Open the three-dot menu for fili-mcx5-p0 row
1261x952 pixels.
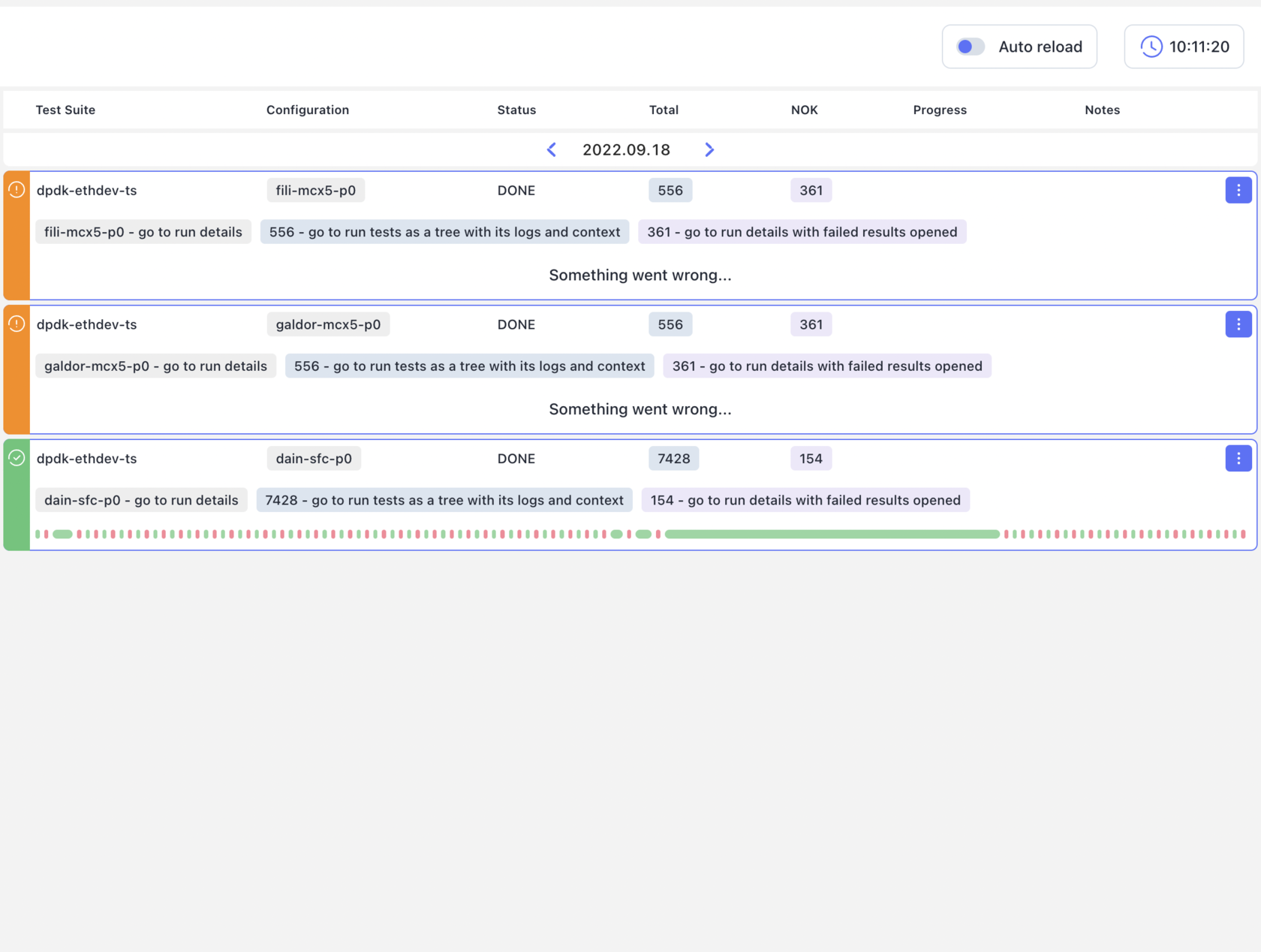point(1238,190)
